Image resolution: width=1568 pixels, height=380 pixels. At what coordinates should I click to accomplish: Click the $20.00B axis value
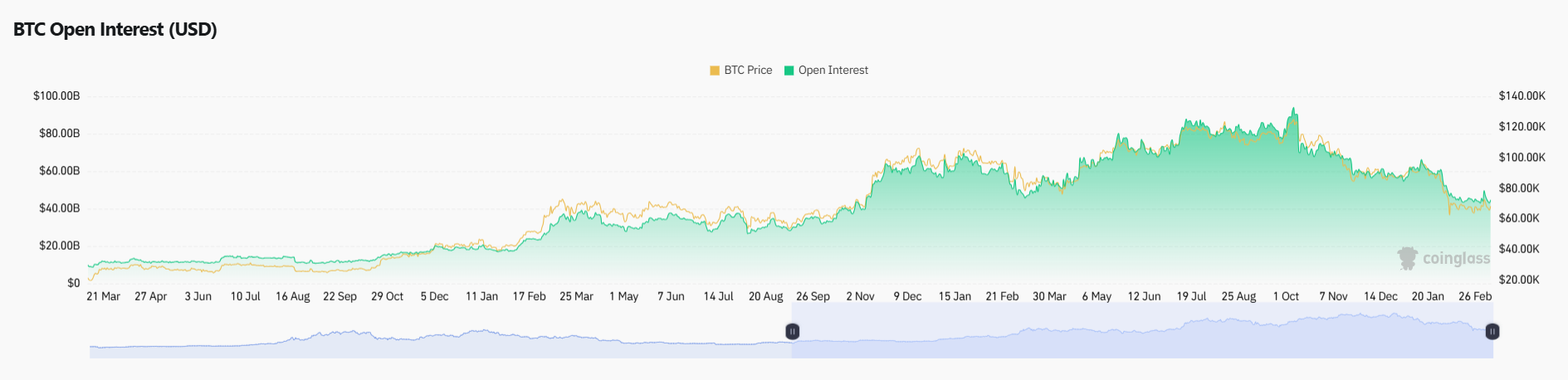[x=60, y=246]
